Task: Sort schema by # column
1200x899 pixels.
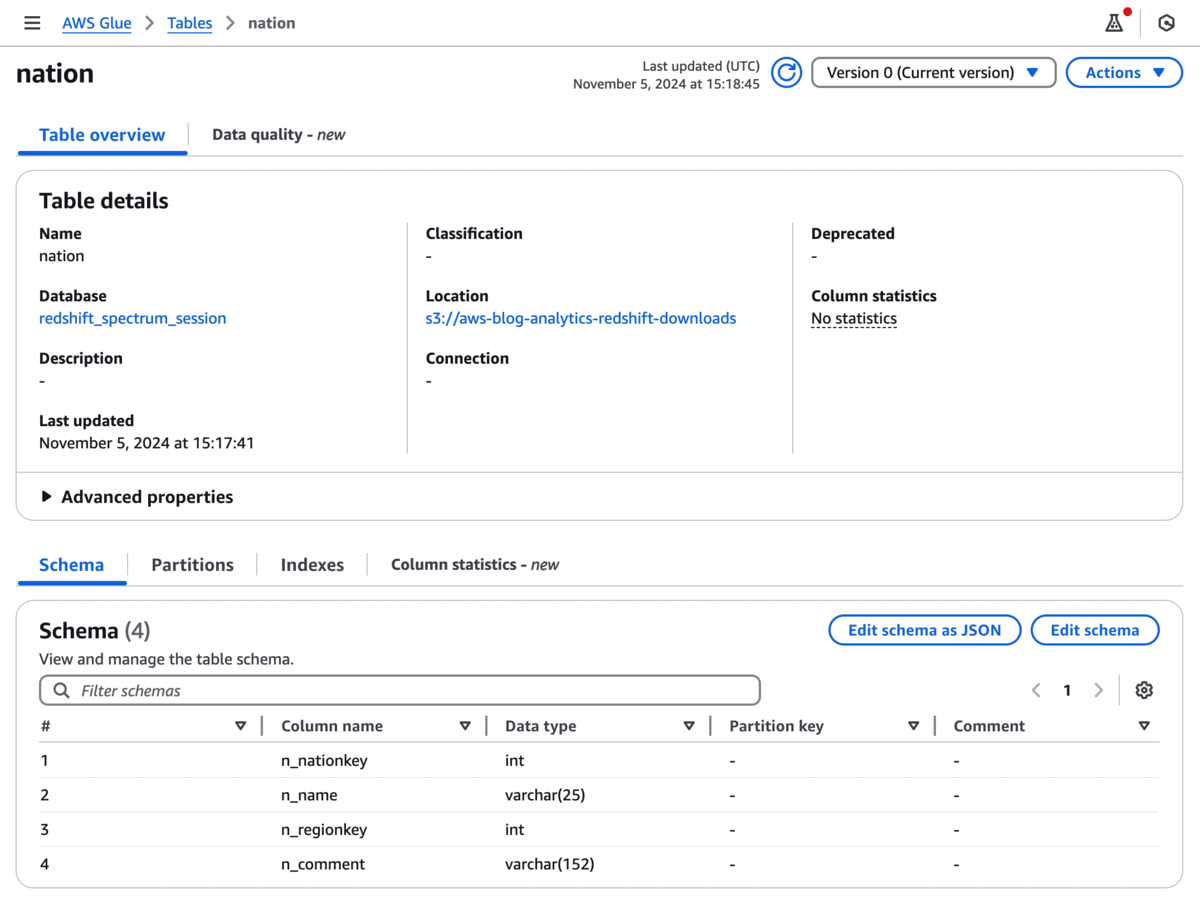Action: coord(240,726)
